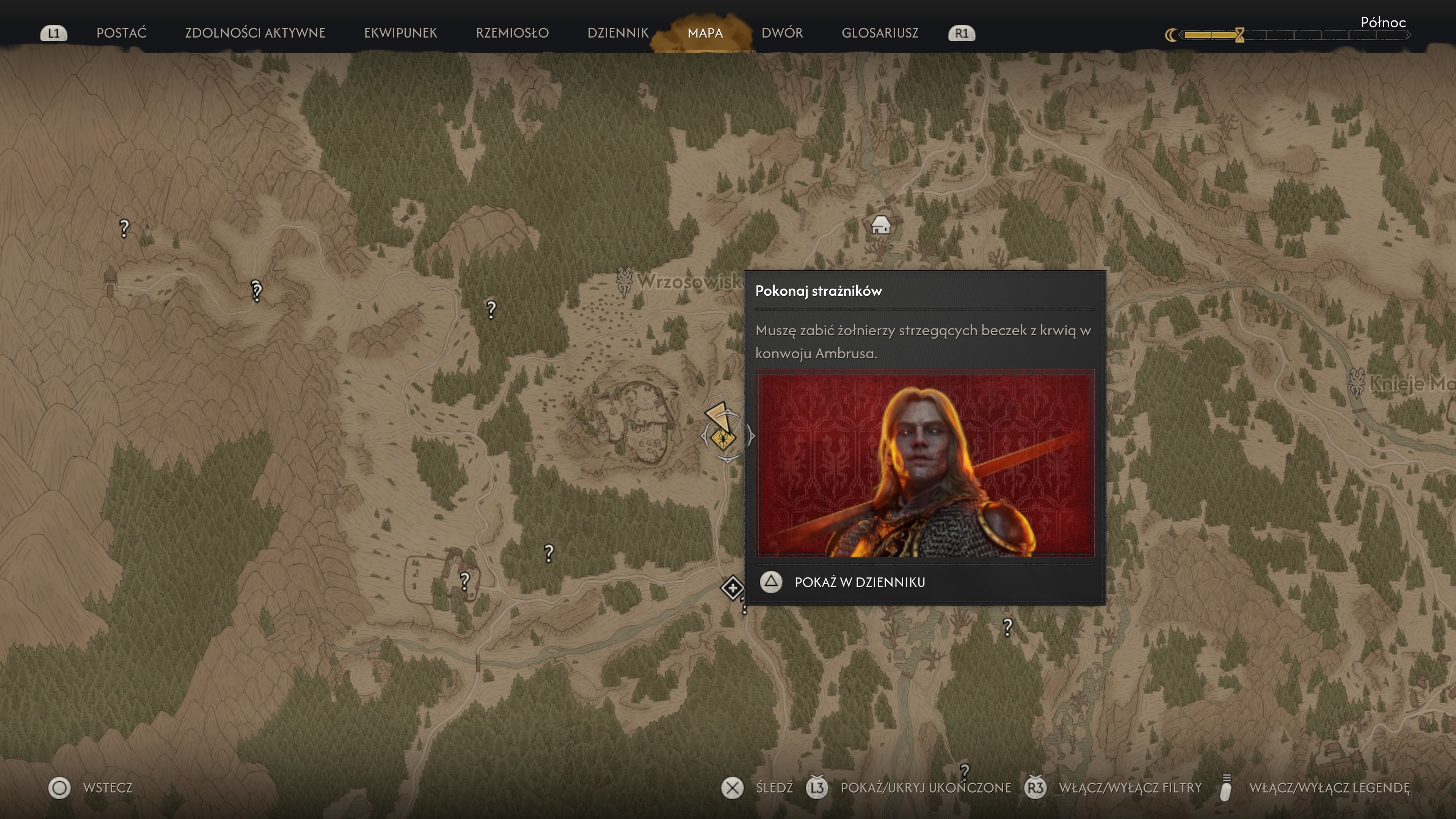
Task: Click the quest portrait thumbnail of the warrior
Action: 925,463
